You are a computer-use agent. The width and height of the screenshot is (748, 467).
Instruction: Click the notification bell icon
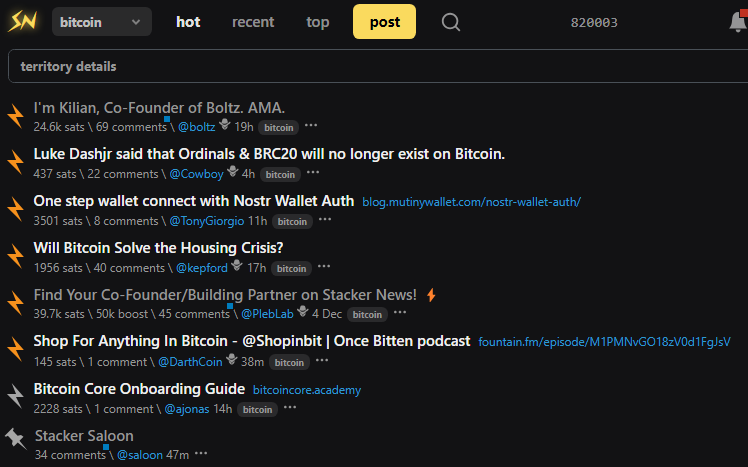pos(738,21)
